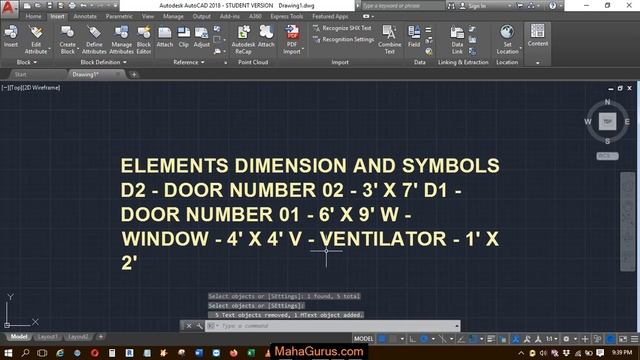Screen dimensions: 640x360
Task: Run Recognize SHX Text
Action: click(342, 28)
